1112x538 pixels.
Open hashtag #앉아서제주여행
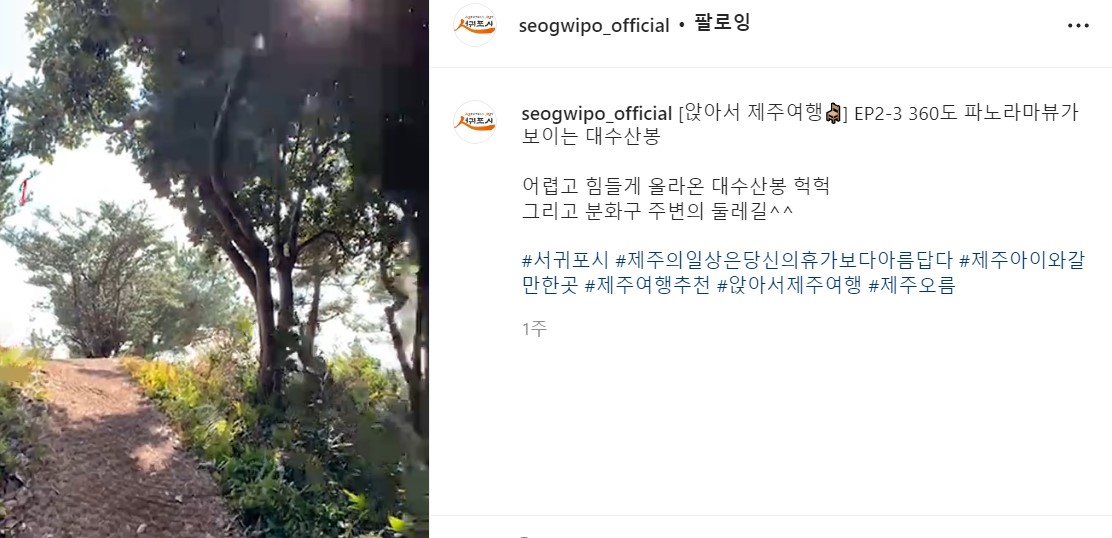789,286
